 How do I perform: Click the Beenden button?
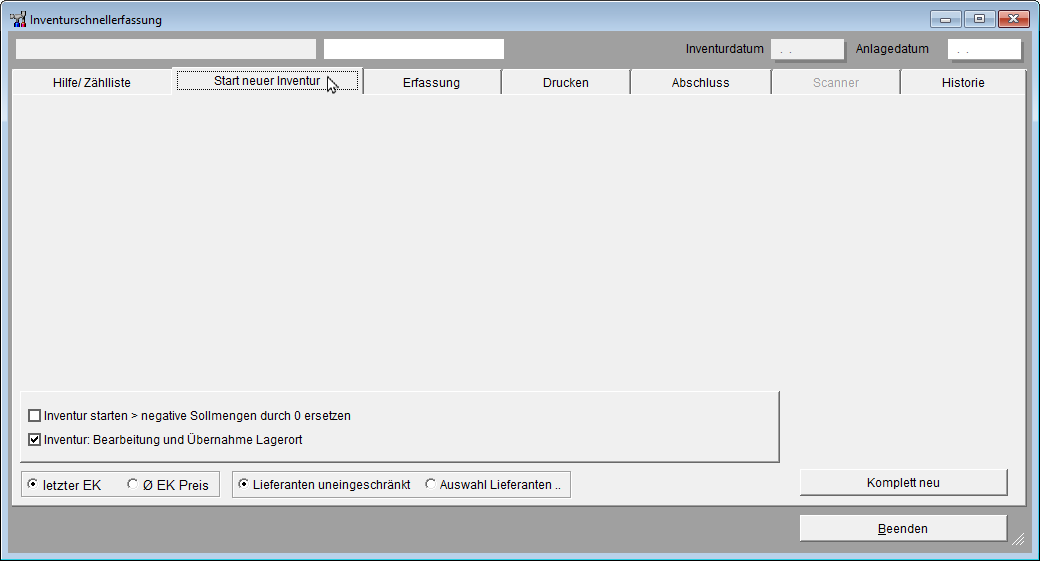pos(903,529)
